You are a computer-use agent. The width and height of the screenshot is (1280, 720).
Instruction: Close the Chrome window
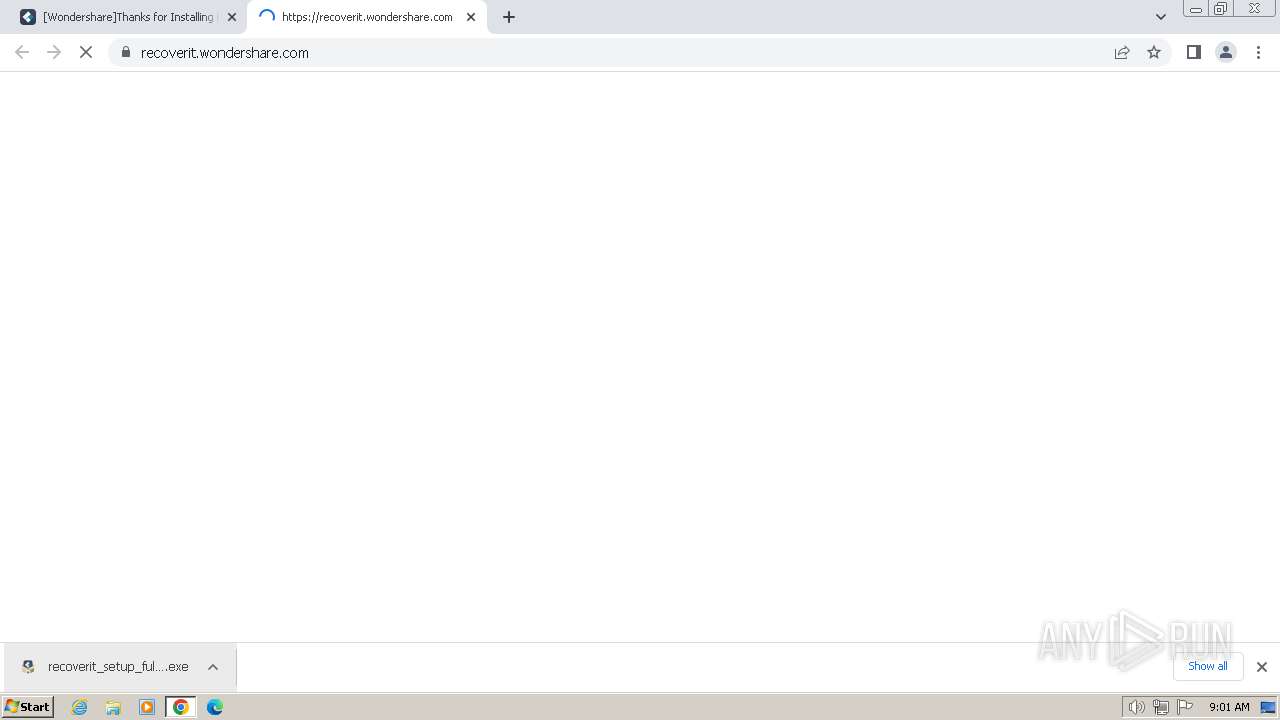pyautogui.click(x=1254, y=9)
